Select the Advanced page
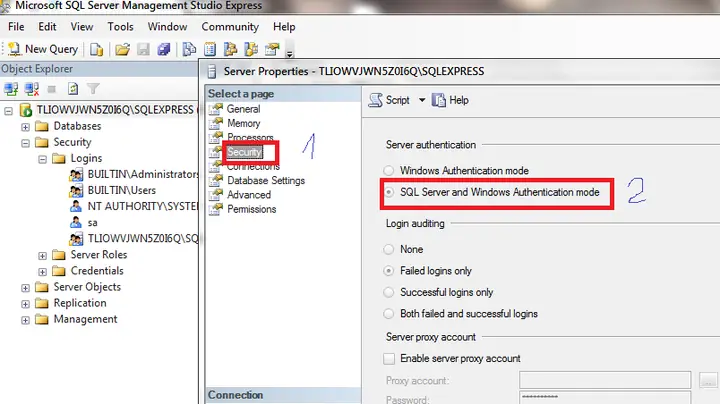 pyautogui.click(x=249, y=195)
